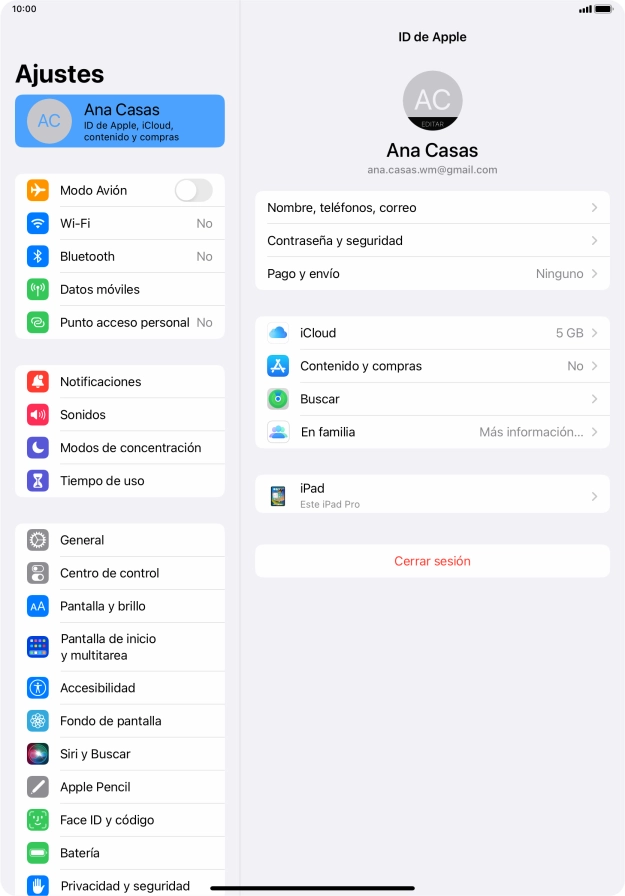
Task: Expand Nombre, teléfonos, correo chevron
Action: [x=594, y=207]
